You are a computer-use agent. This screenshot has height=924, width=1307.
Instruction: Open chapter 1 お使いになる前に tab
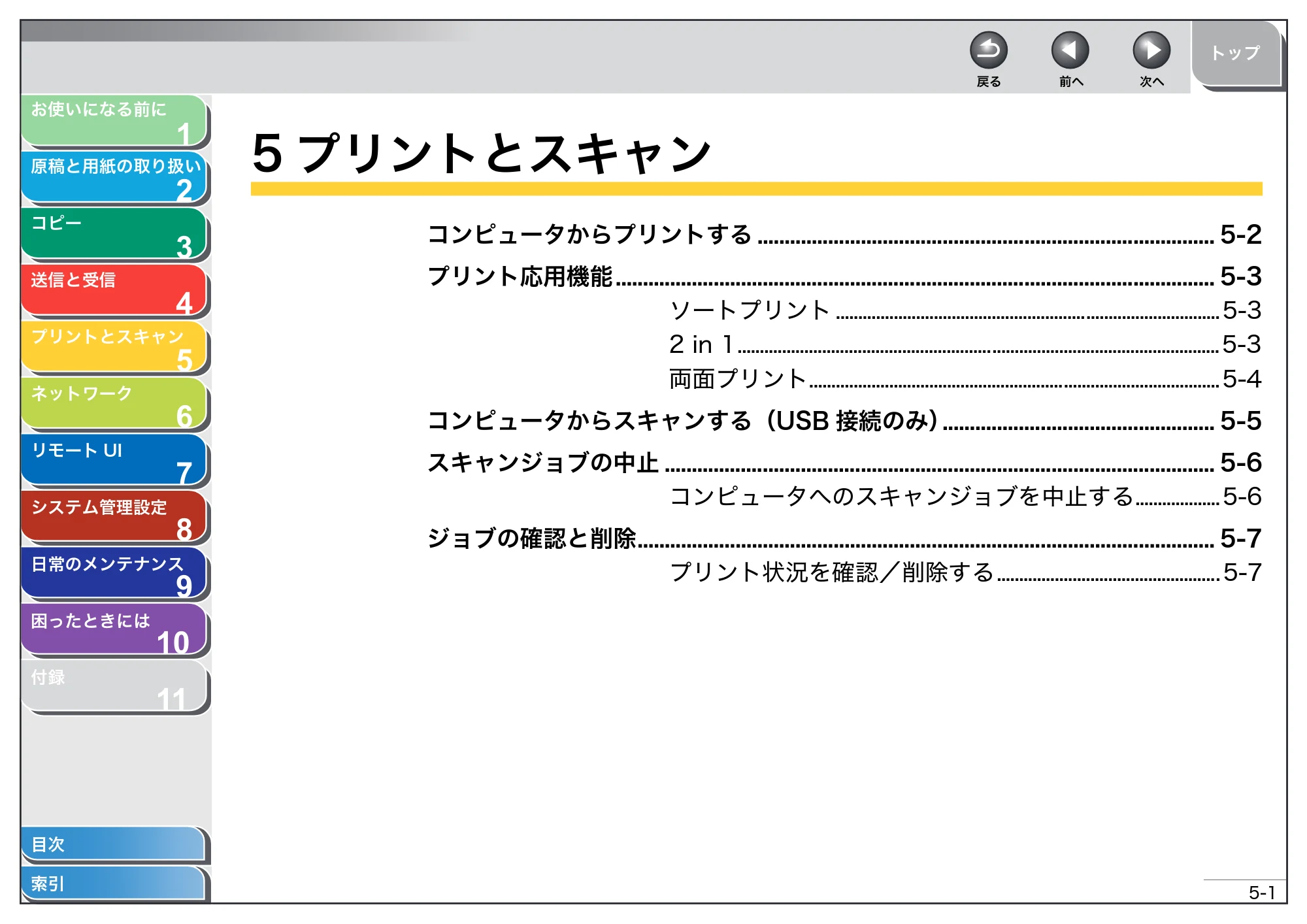[114, 121]
